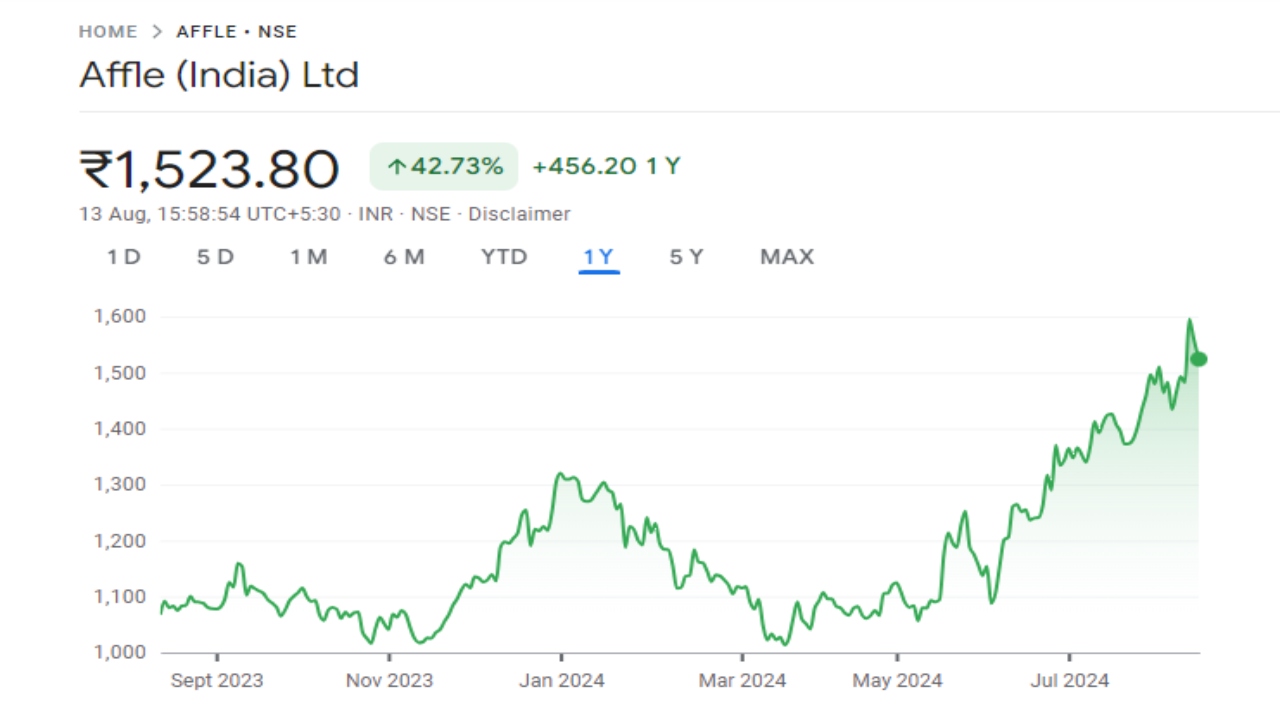Click the 13 Aug timestamp text
Screen dimensions: 1280x720
tap(210, 214)
